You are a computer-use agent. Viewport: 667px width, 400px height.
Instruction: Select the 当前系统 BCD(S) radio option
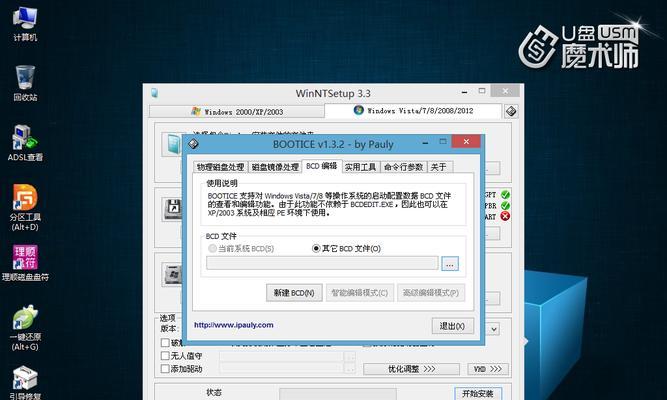241,249
